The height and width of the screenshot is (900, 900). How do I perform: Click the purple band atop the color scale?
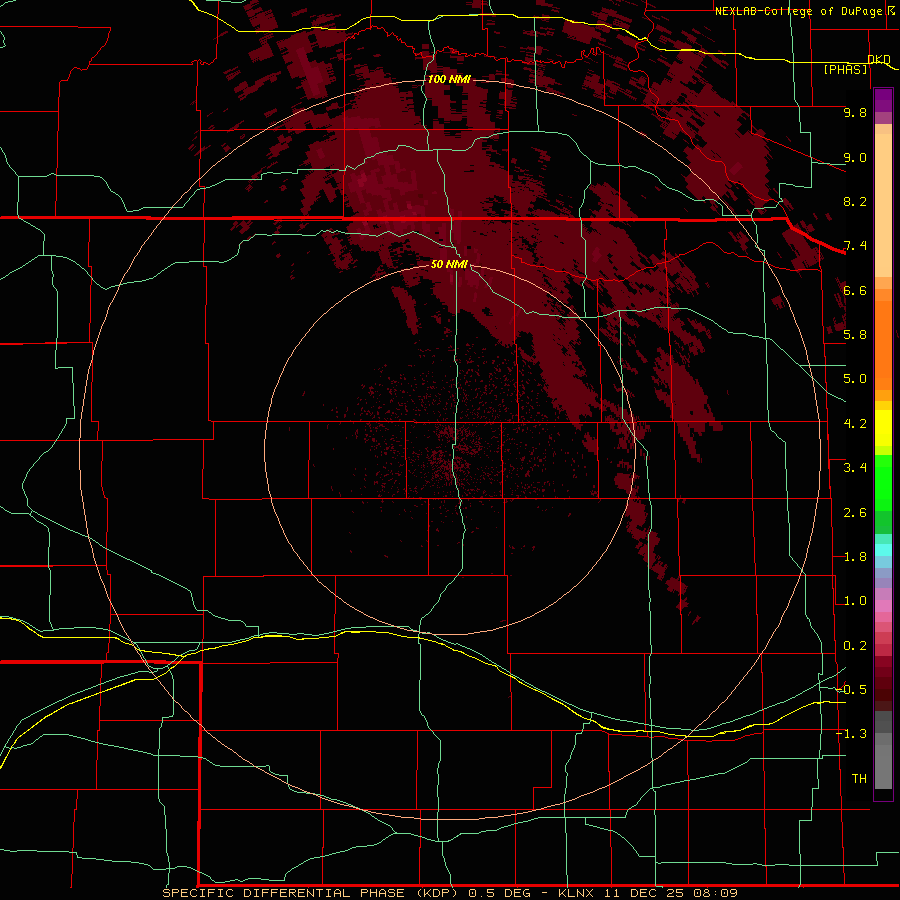click(883, 100)
